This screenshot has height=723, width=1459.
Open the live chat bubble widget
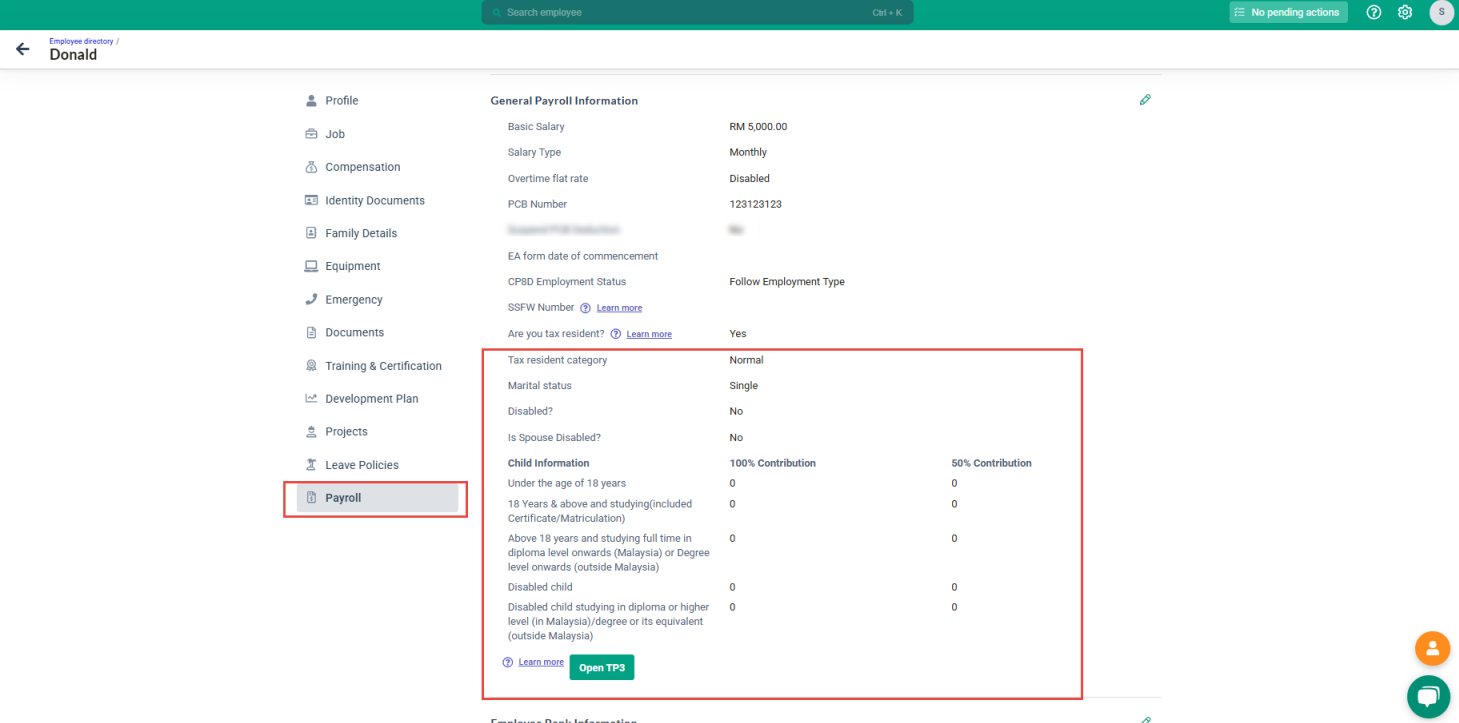1429,696
